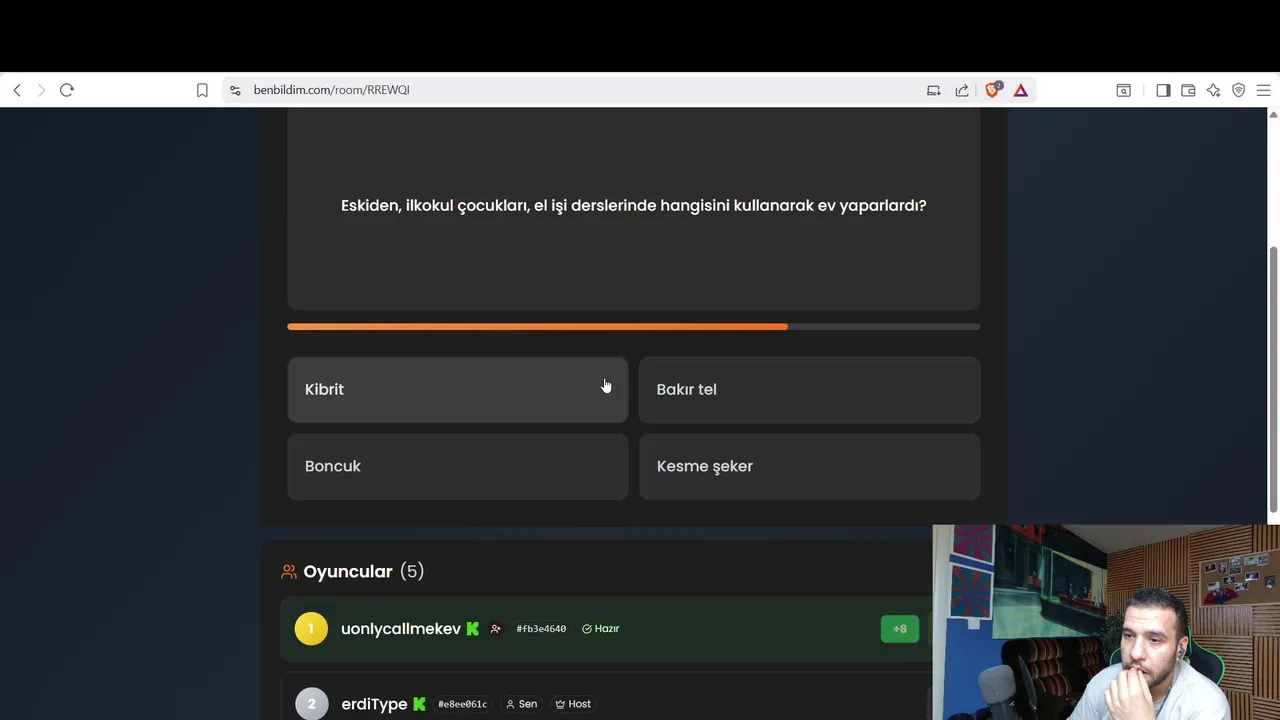Click player name erdiType
The image size is (1280, 720).
(374, 704)
